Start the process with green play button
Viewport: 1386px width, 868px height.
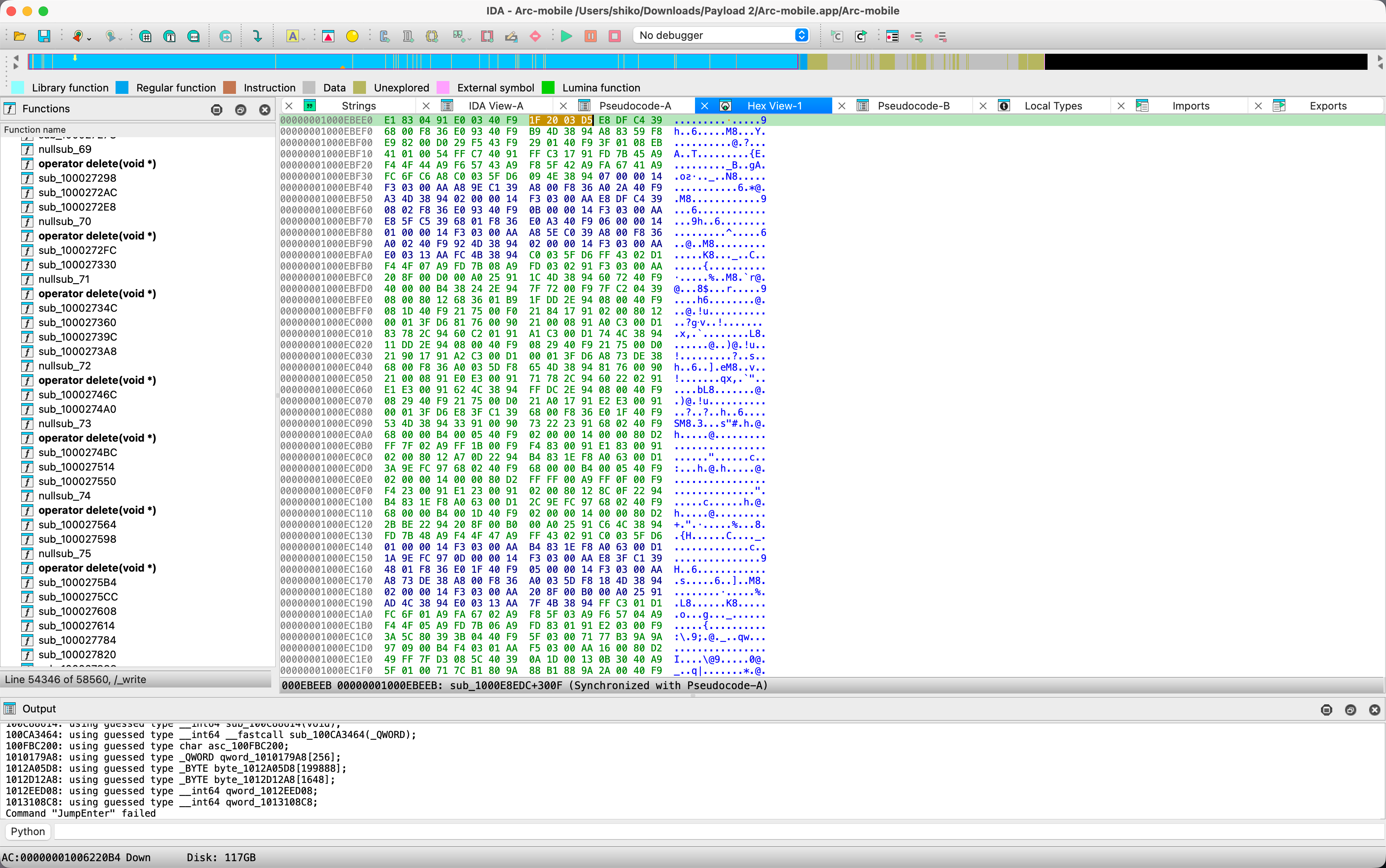[566, 36]
